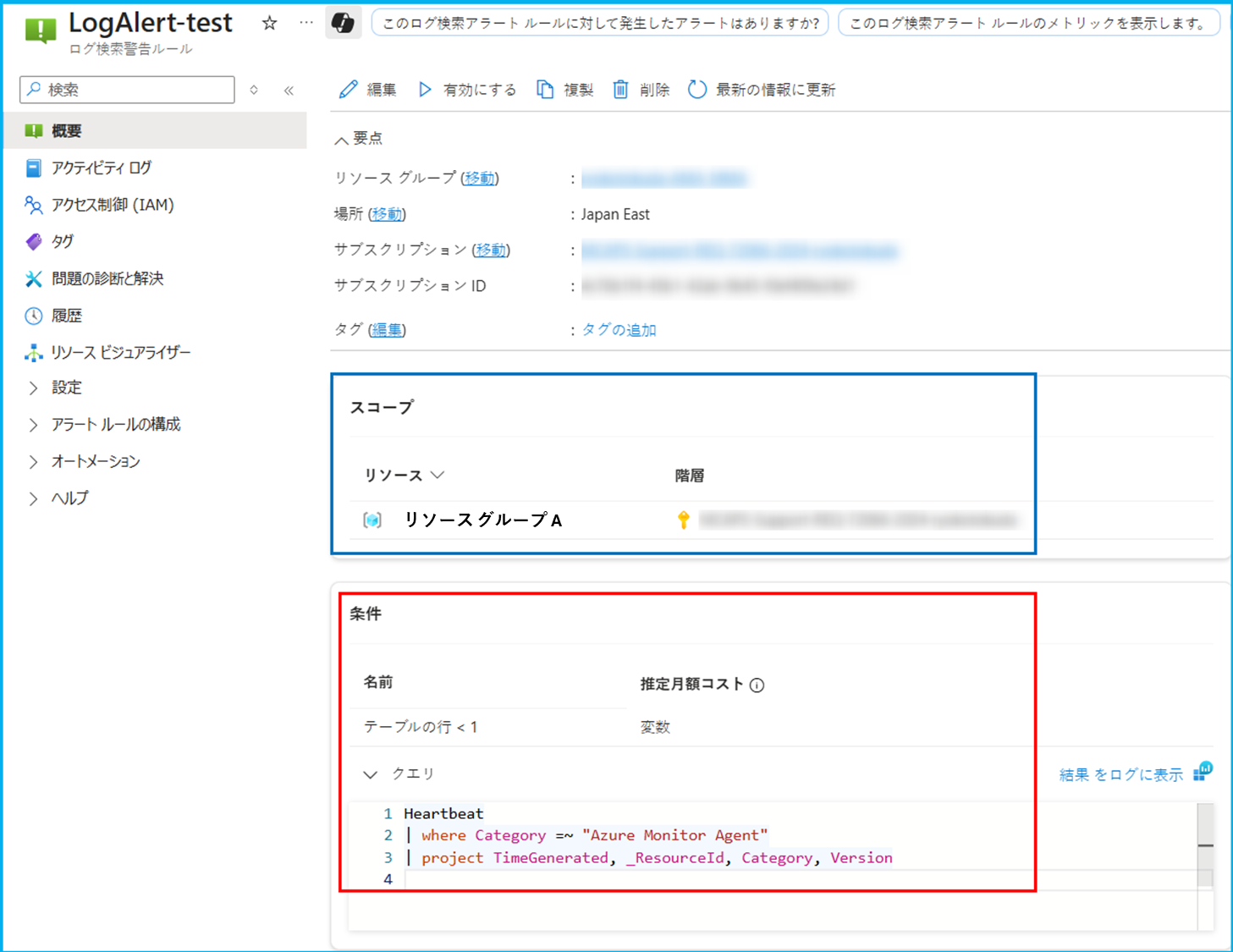Viewport: 1233px width, 952px height.
Task: Click 最新の情報に更新 to refresh
Action: (x=762, y=90)
